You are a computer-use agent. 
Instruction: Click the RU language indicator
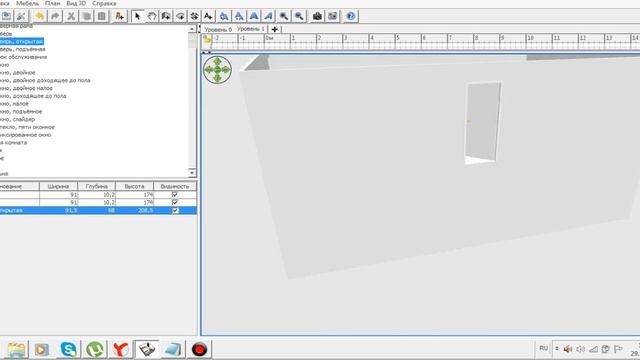tap(543, 348)
